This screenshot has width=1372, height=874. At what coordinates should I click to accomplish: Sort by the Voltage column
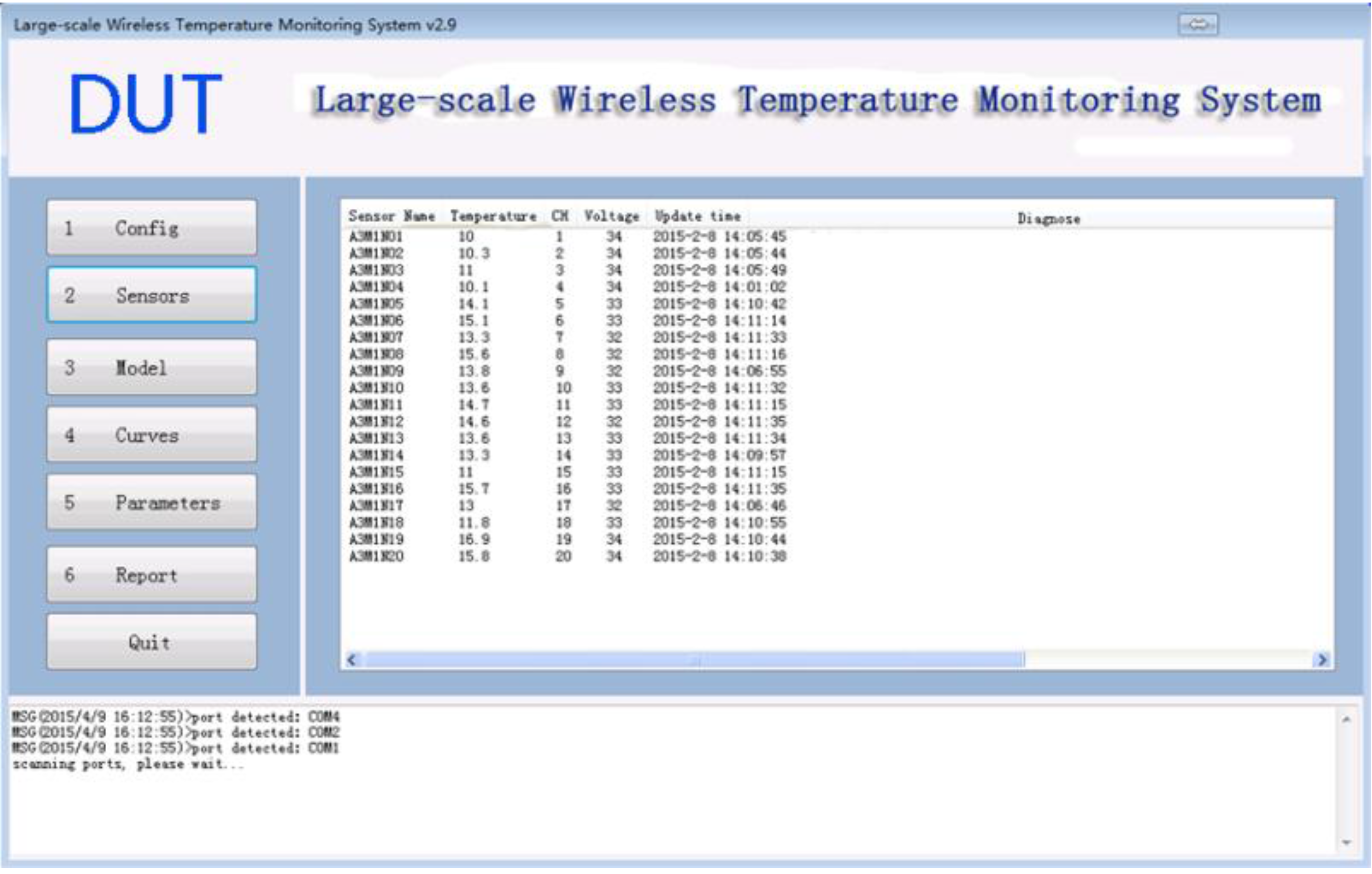click(x=612, y=216)
